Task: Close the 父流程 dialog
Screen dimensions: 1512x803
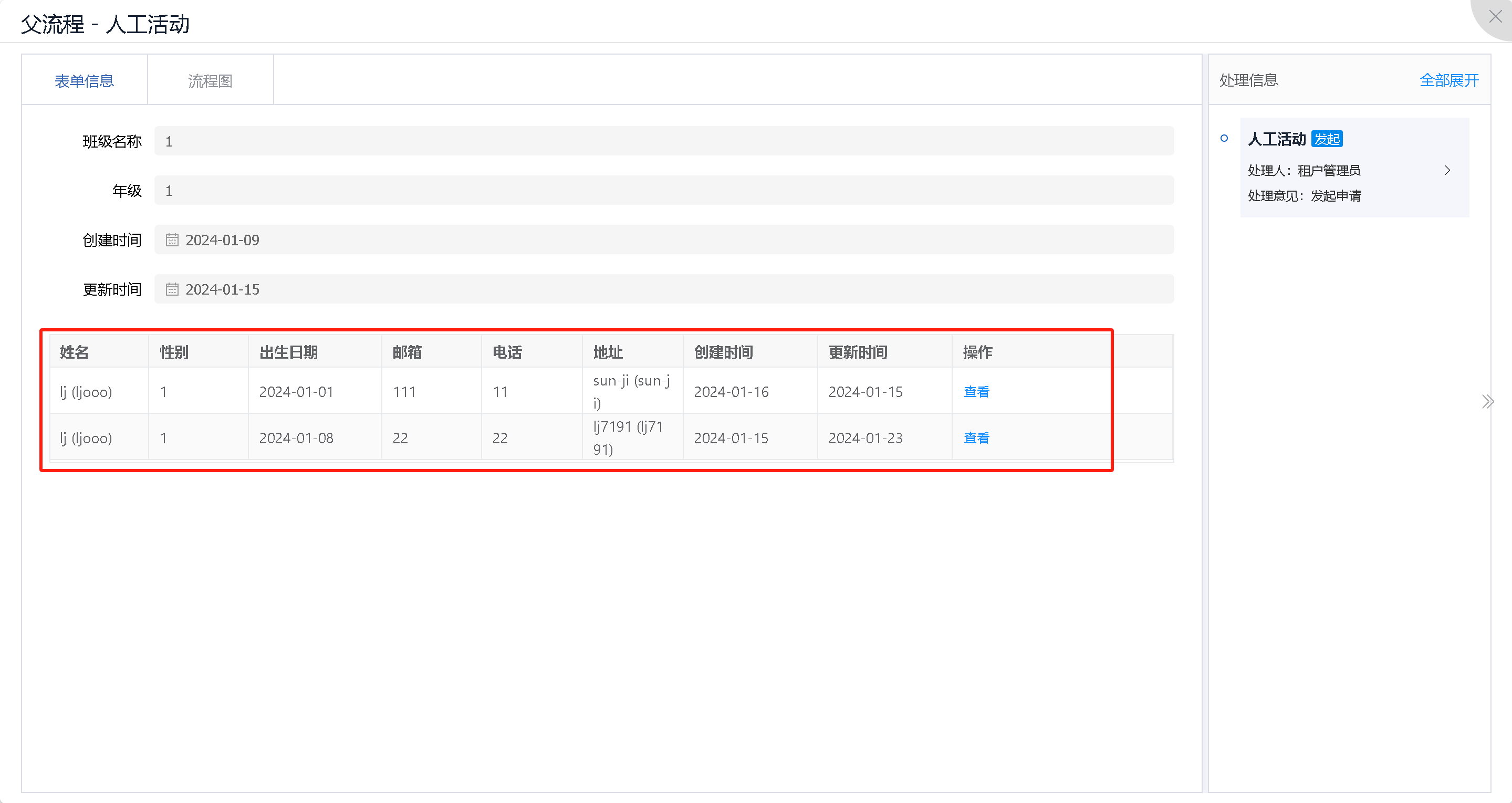Action: point(1495,16)
